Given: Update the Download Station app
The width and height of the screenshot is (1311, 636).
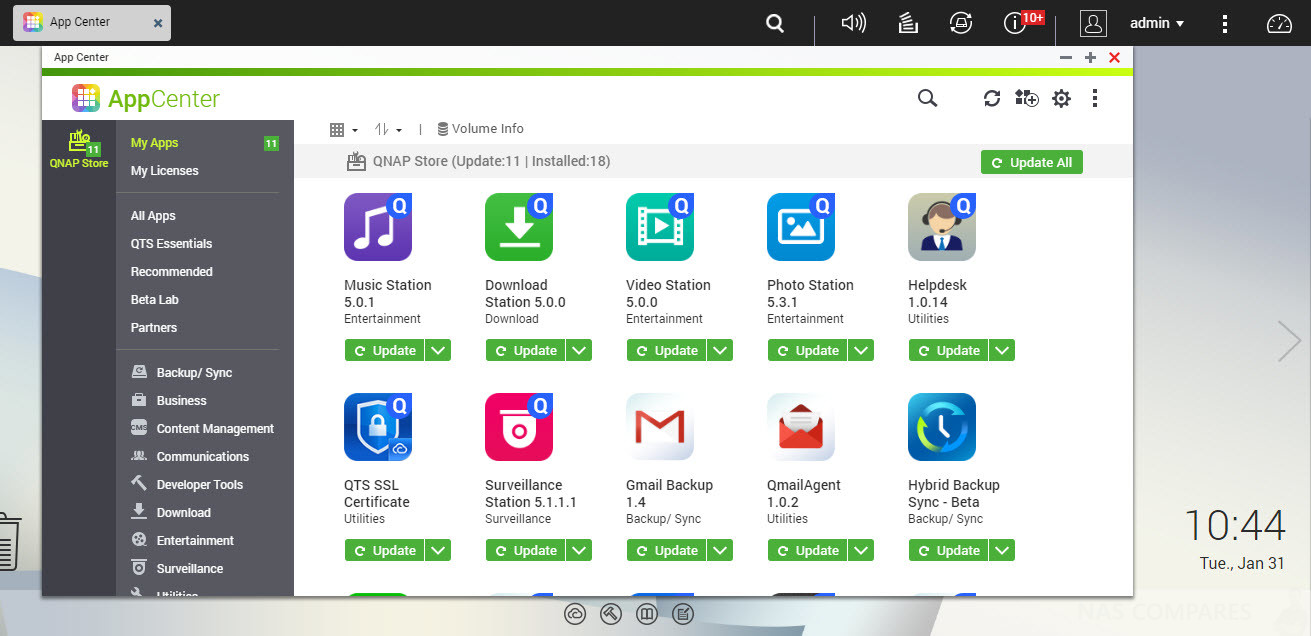Looking at the screenshot, I should [x=526, y=350].
